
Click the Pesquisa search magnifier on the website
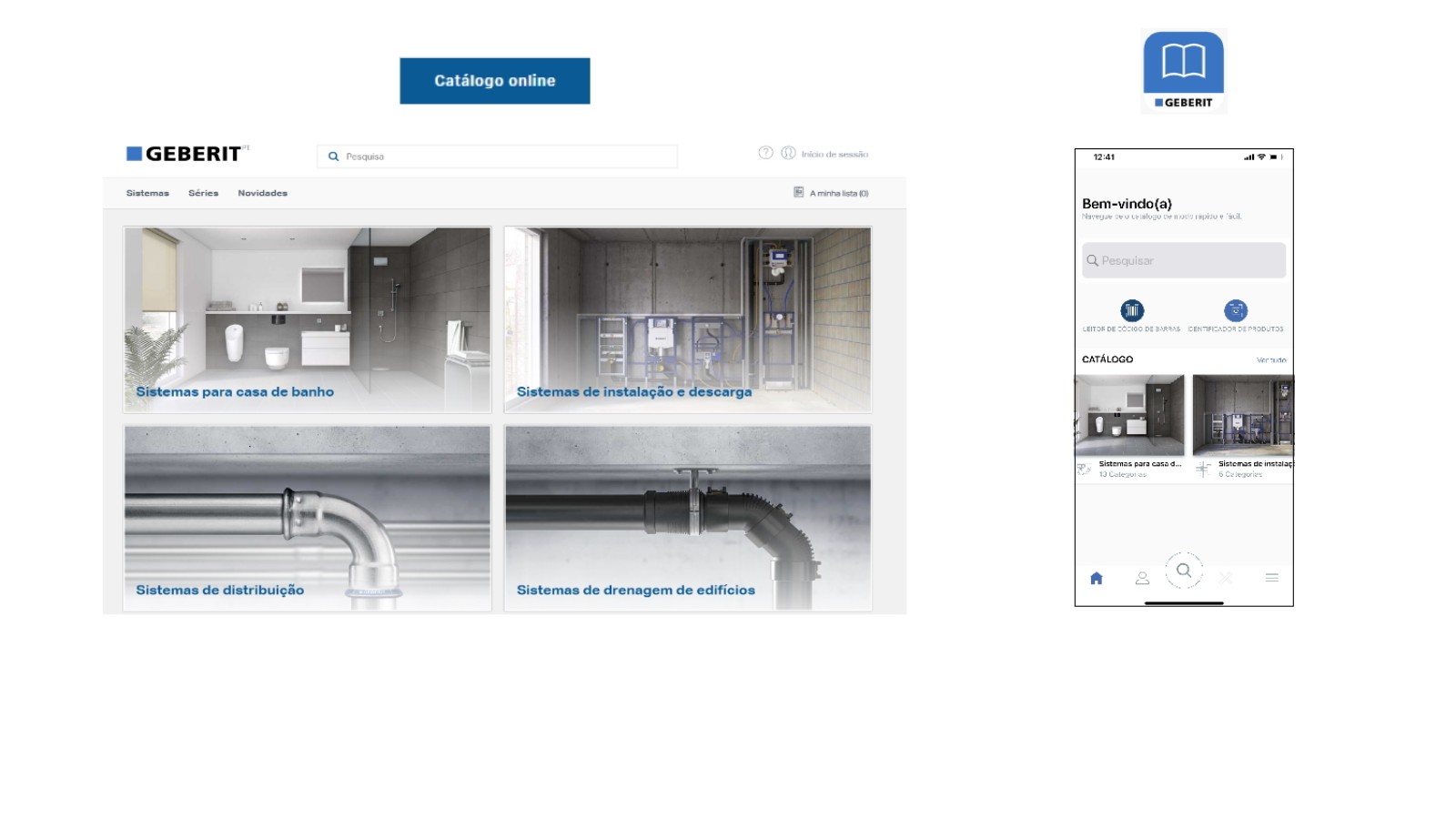click(x=333, y=156)
